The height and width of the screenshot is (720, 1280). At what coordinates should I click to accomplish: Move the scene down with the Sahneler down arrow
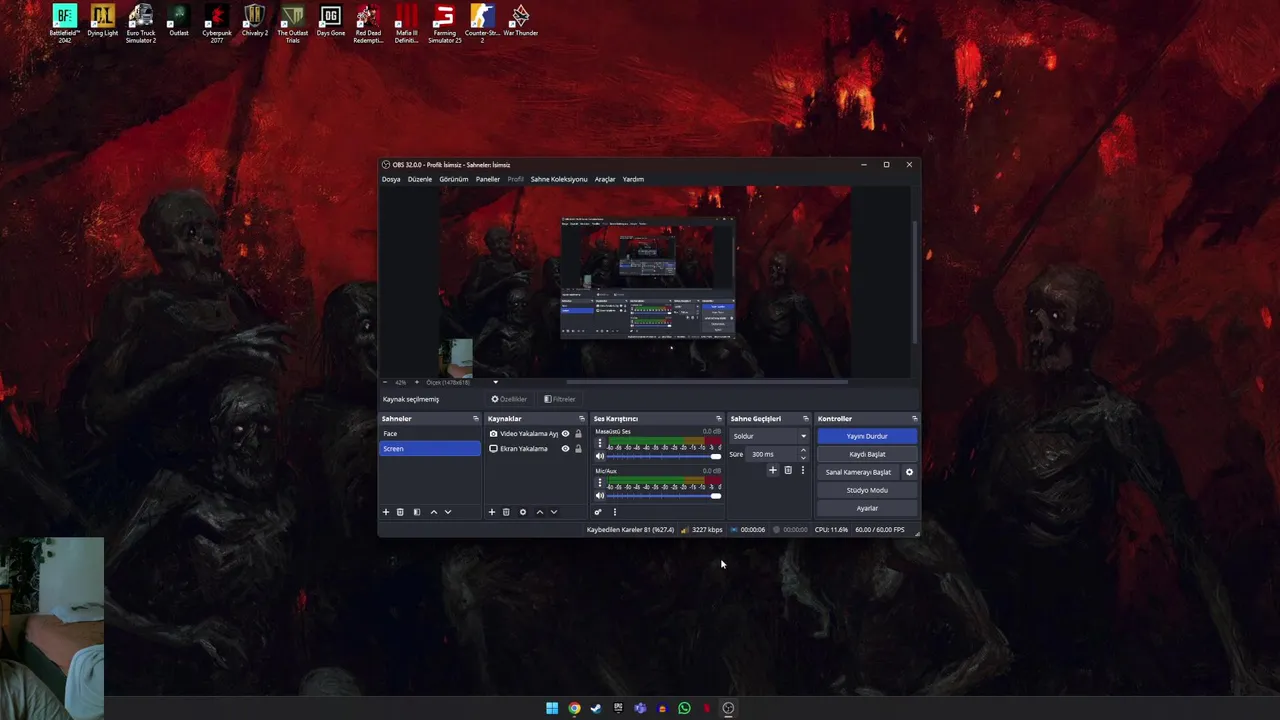448,512
